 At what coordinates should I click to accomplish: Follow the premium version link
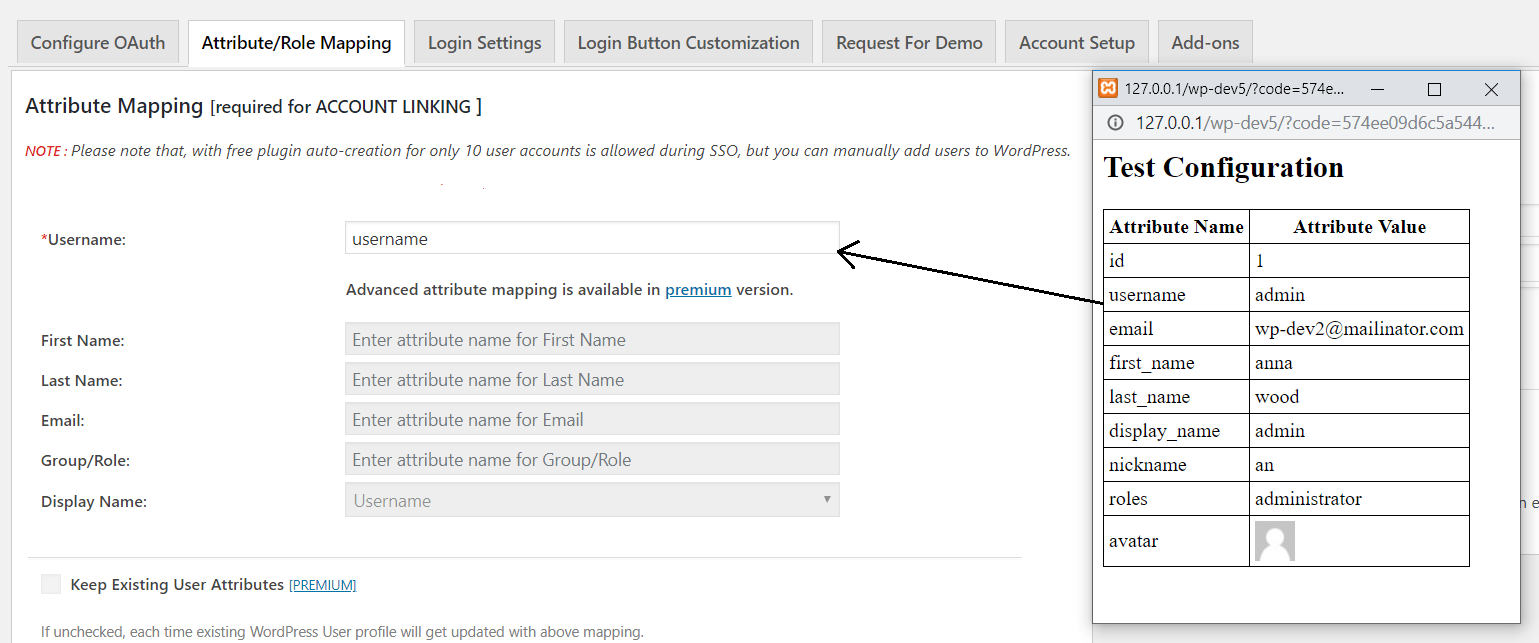[698, 290]
